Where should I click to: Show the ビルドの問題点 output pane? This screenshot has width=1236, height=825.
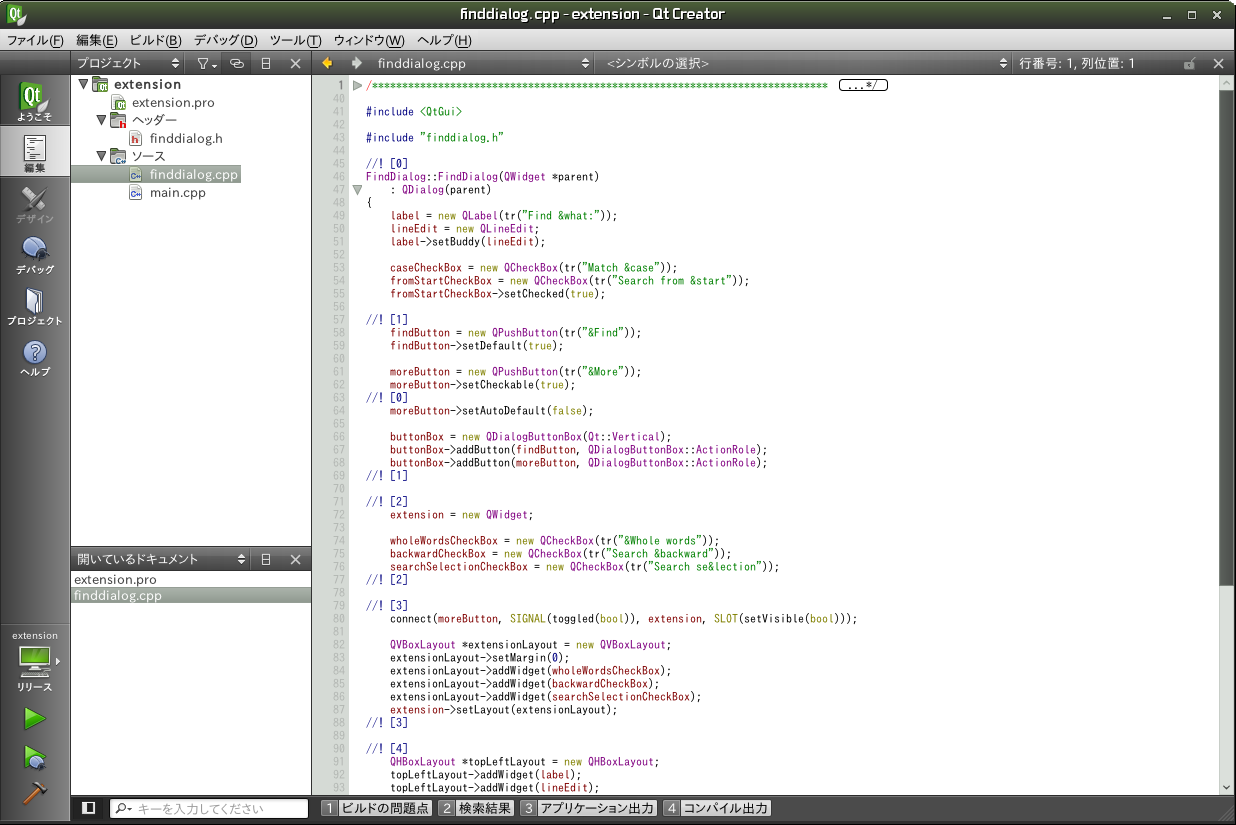pos(376,808)
